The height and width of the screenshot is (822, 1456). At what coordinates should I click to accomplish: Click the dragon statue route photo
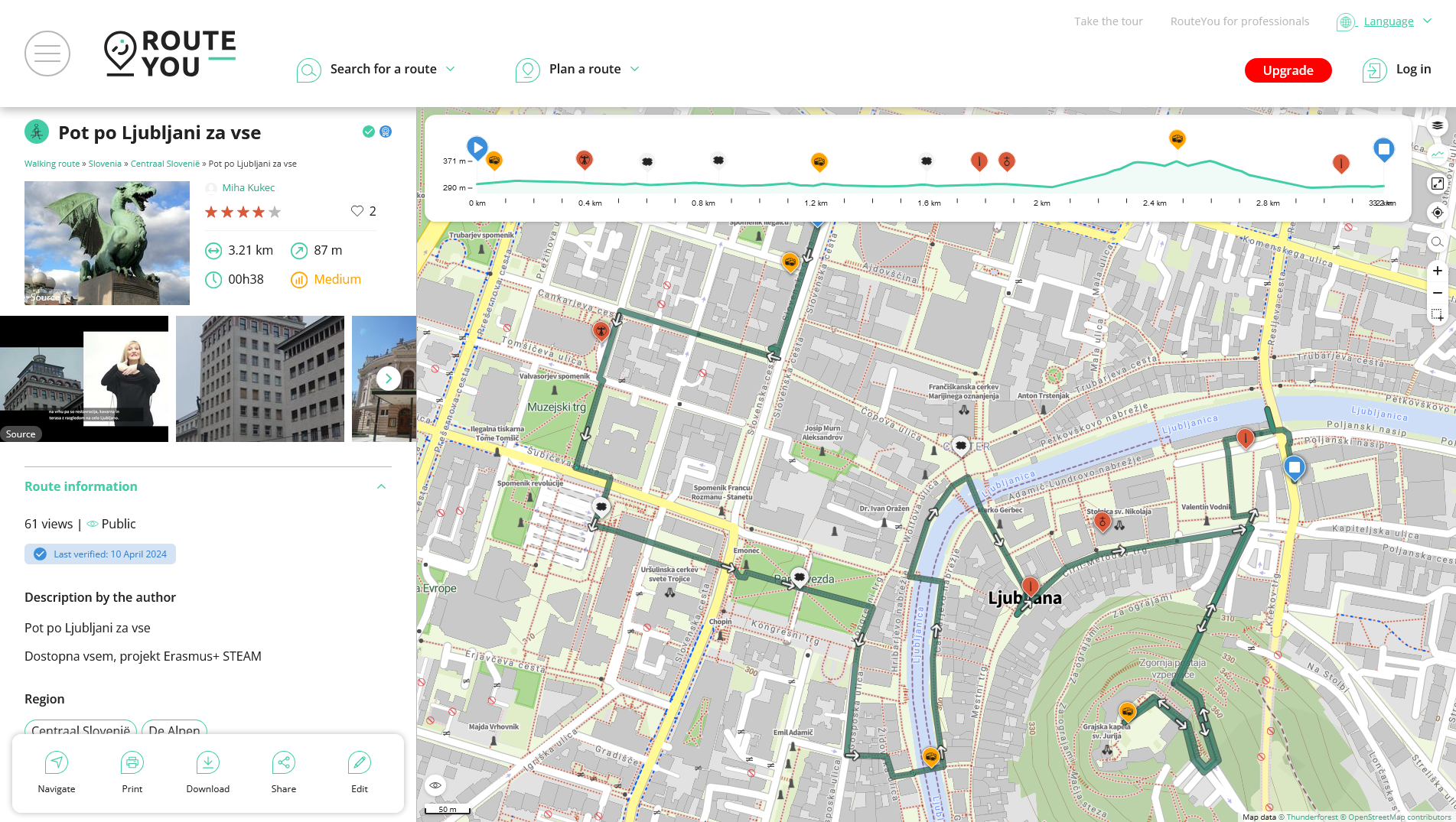[x=107, y=243]
